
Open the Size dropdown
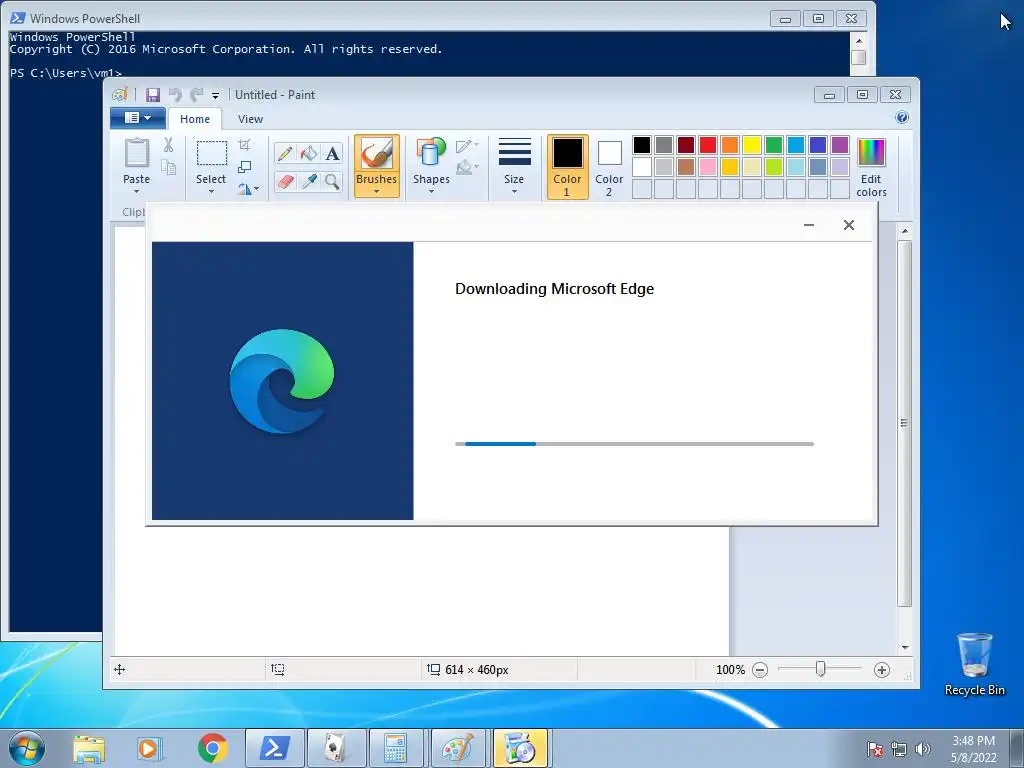(x=514, y=167)
